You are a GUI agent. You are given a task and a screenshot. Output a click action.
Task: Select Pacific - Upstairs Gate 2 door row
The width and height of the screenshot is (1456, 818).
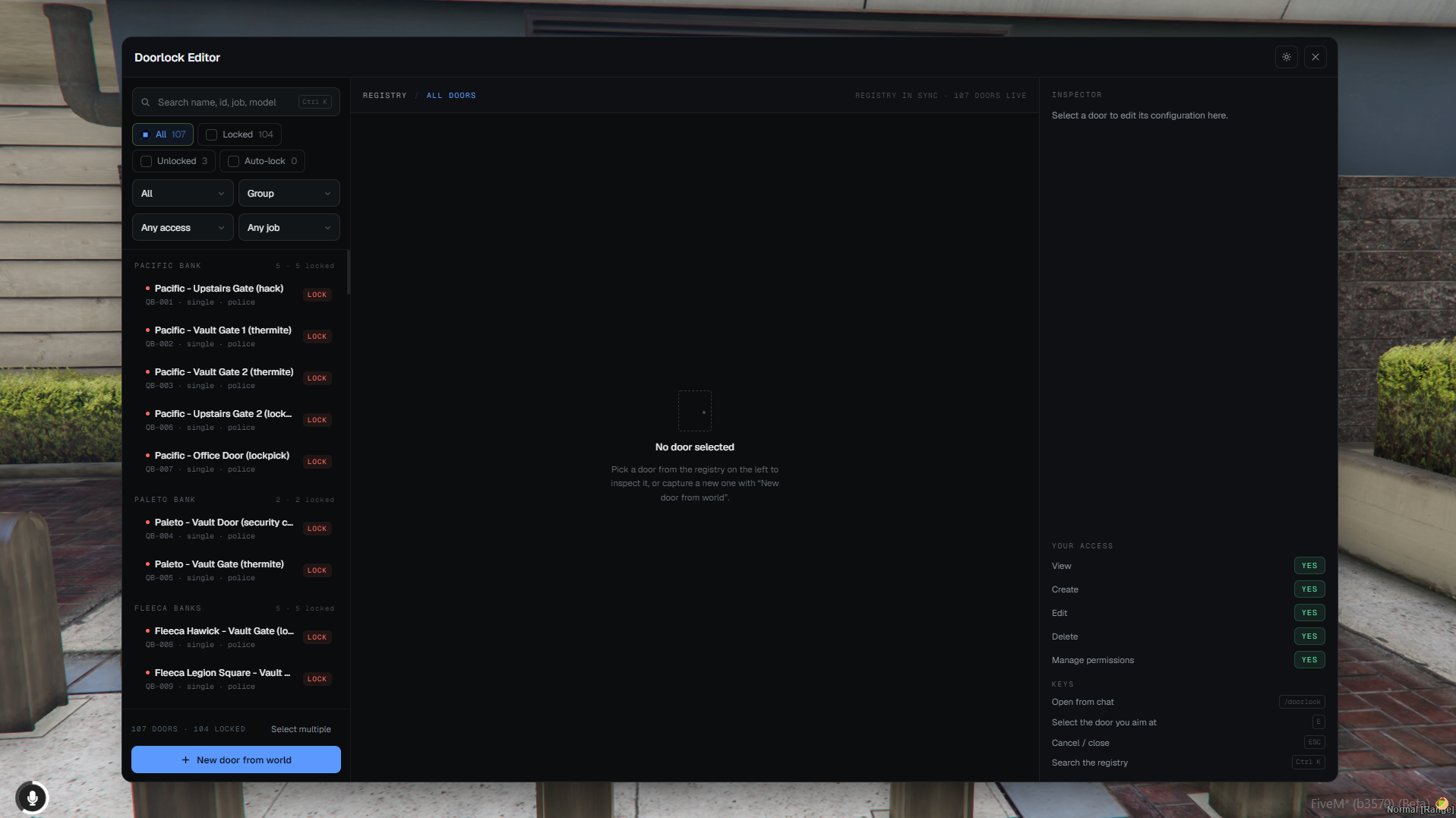point(235,420)
